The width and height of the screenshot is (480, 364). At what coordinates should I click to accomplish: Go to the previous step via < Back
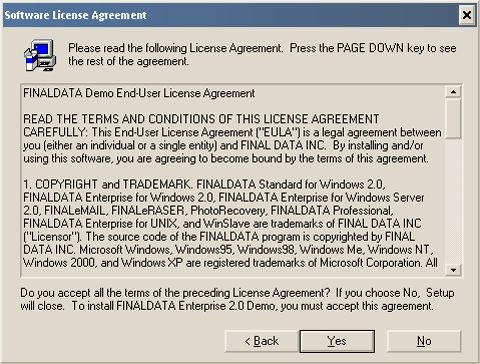pyautogui.click(x=262, y=341)
